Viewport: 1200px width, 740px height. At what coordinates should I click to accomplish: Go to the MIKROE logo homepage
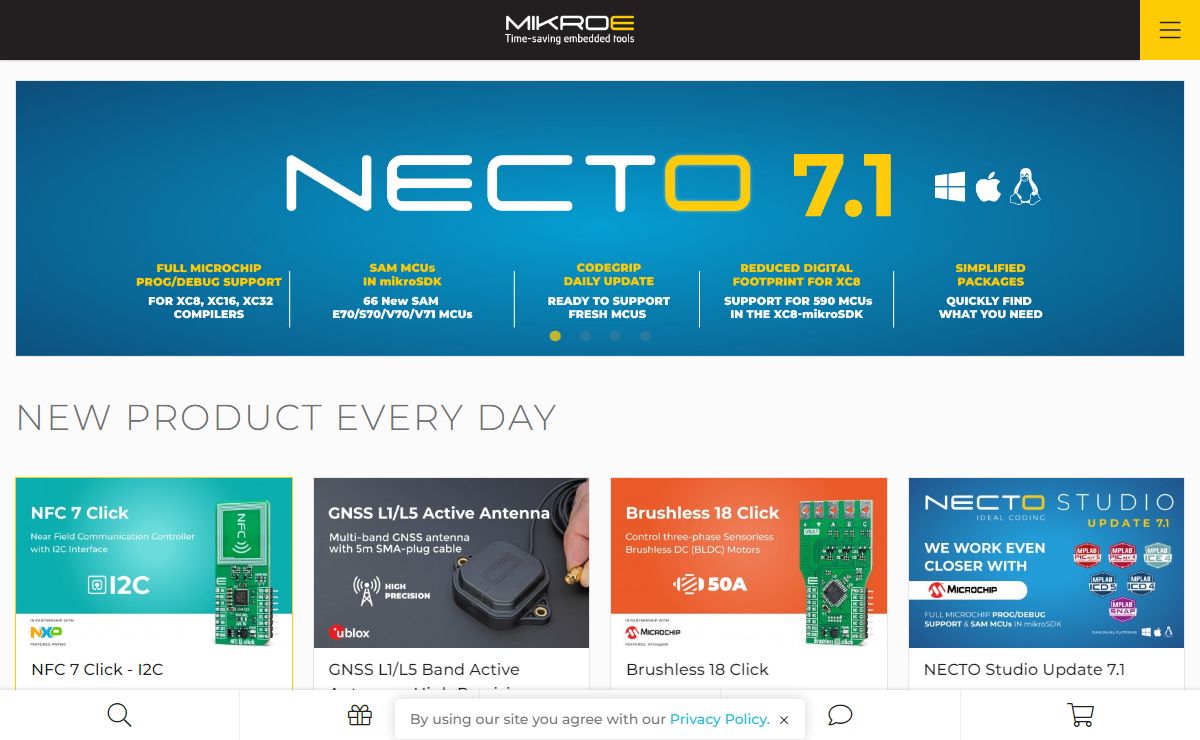(x=570, y=29)
